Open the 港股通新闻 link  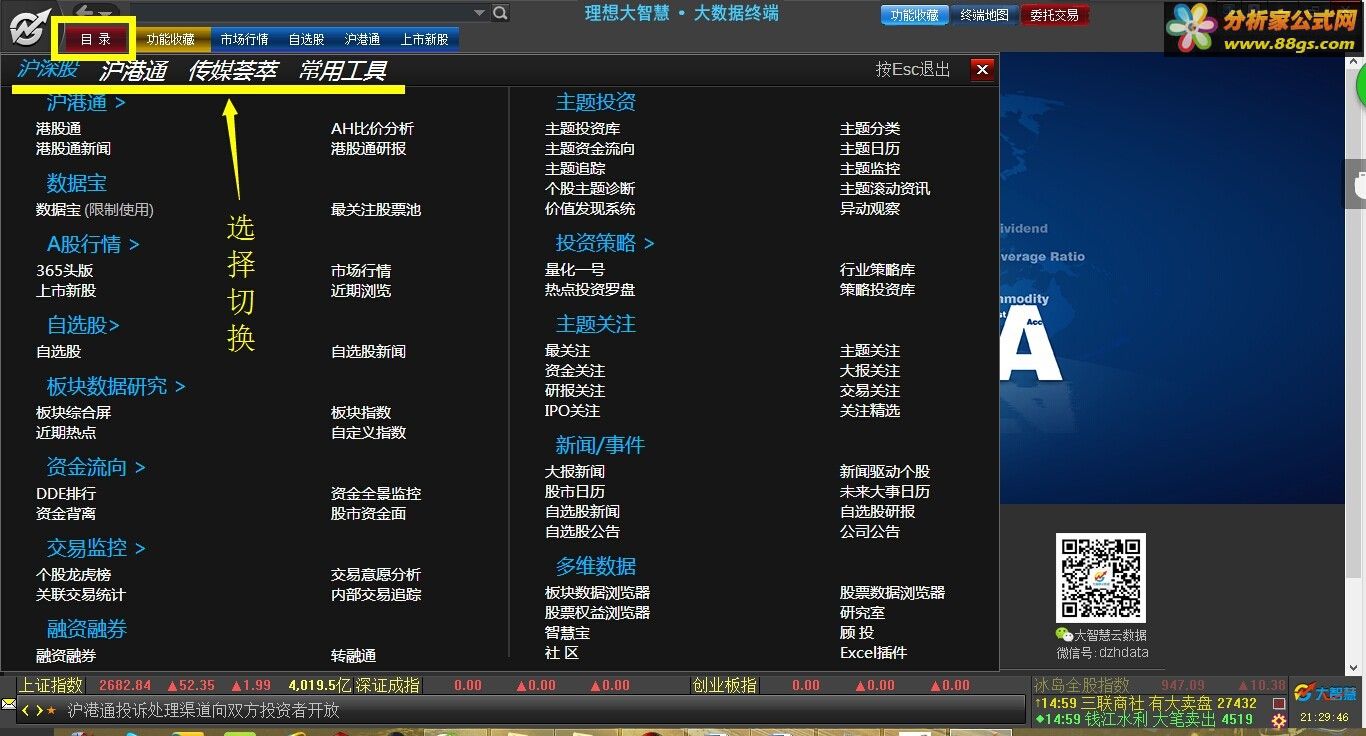[73, 149]
